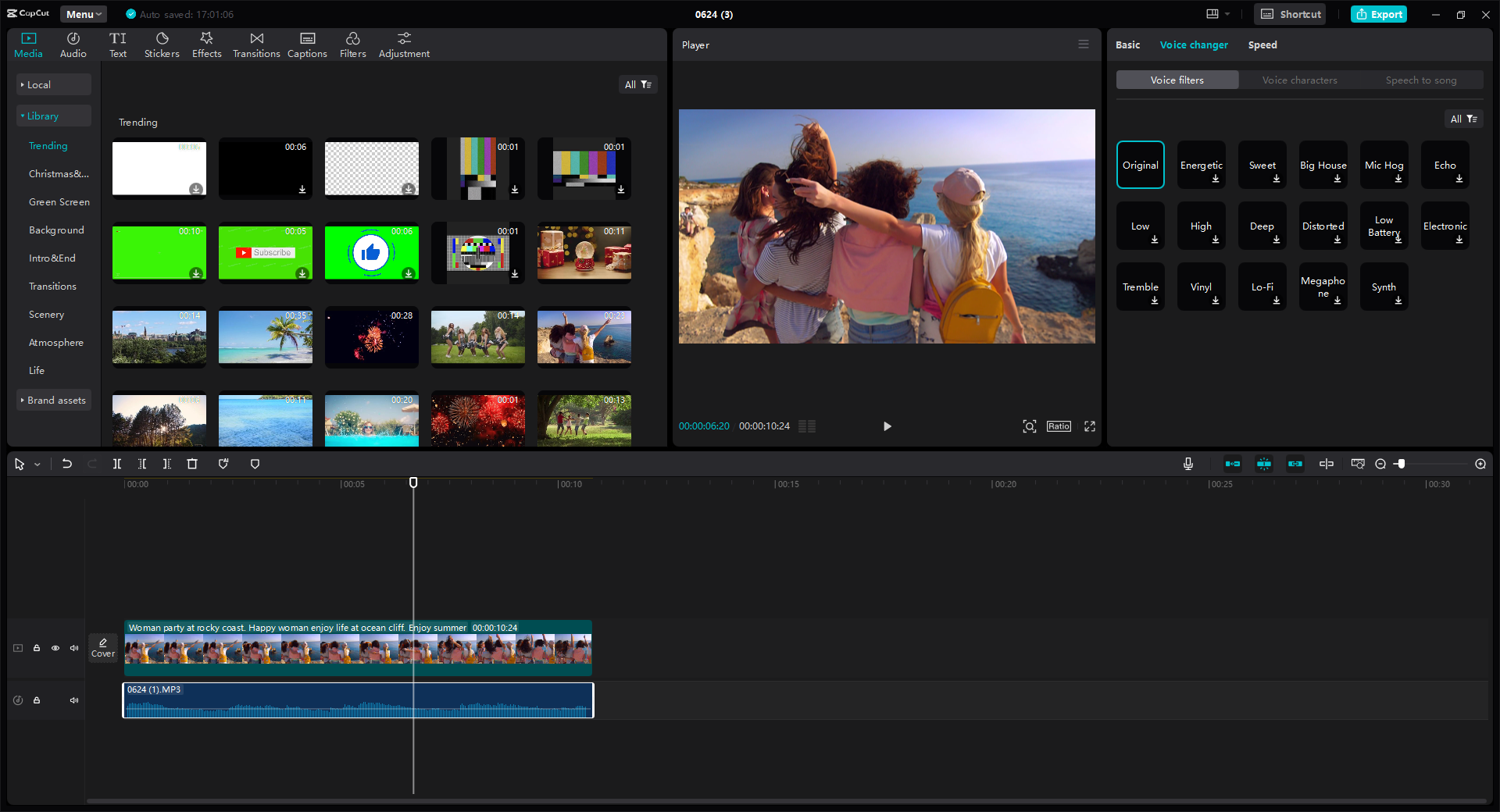Lock the main video track
This screenshot has width=1500, height=812.
(37, 648)
